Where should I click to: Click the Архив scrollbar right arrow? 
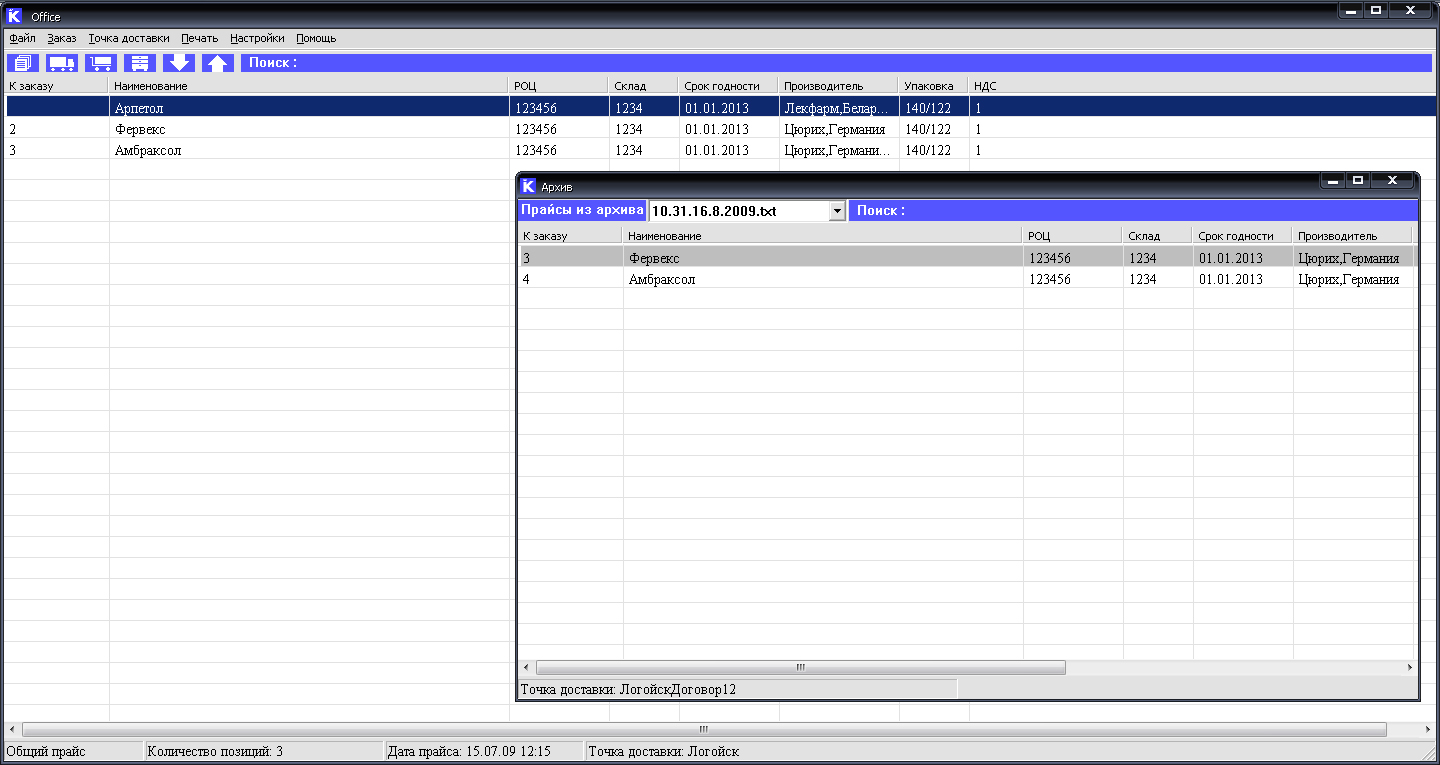(1410, 667)
